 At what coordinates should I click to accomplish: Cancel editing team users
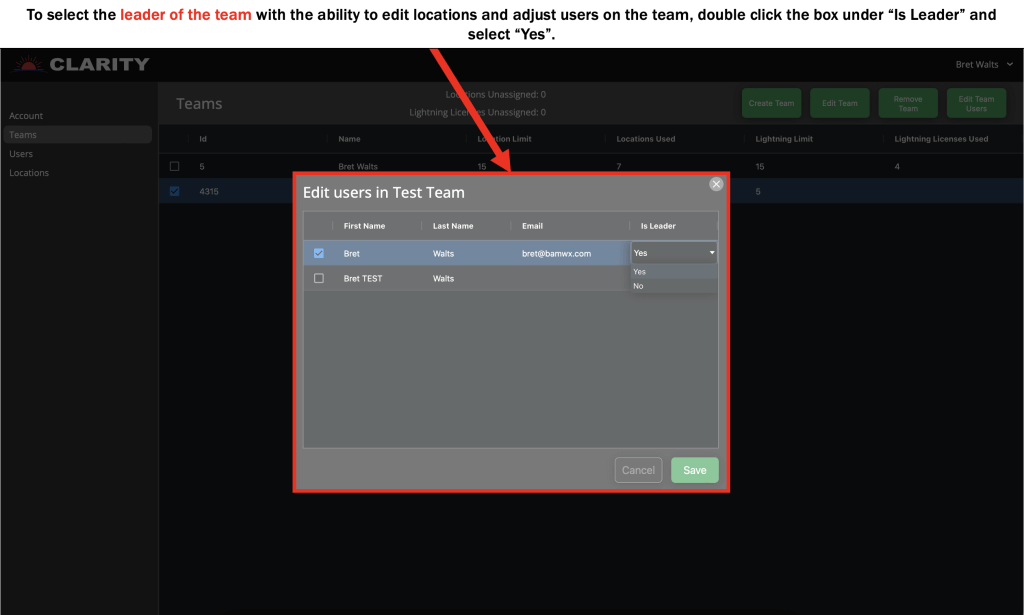[638, 469]
